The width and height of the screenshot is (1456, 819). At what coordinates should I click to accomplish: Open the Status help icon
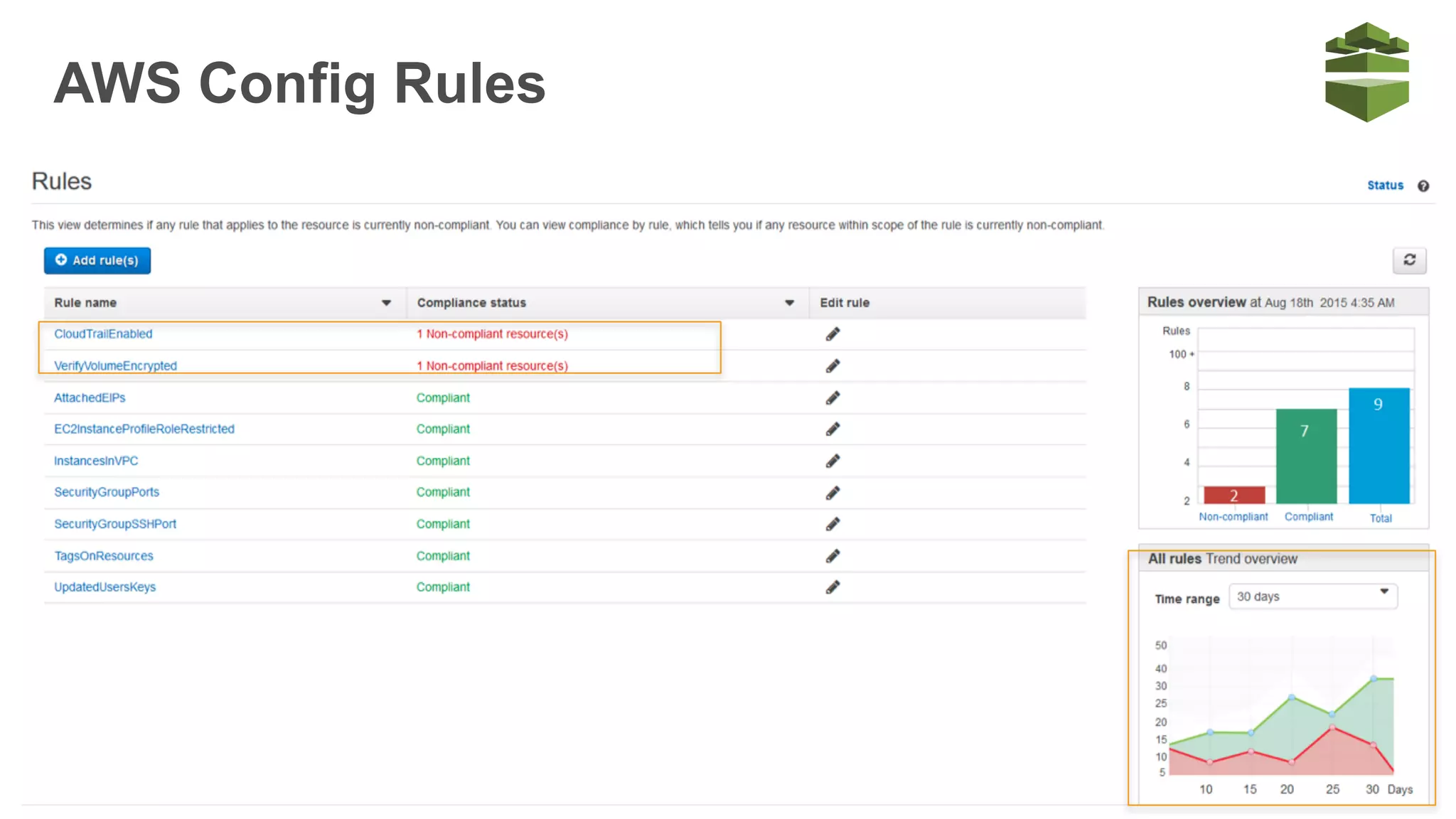pos(1423,186)
